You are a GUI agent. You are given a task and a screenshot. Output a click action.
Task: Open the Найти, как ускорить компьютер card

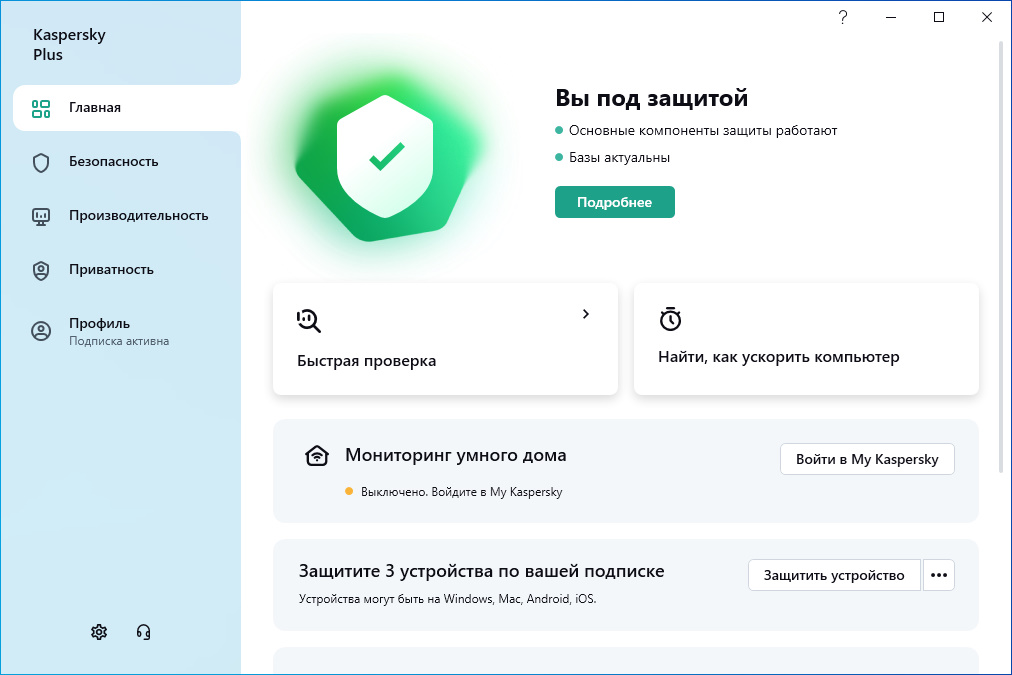806,338
